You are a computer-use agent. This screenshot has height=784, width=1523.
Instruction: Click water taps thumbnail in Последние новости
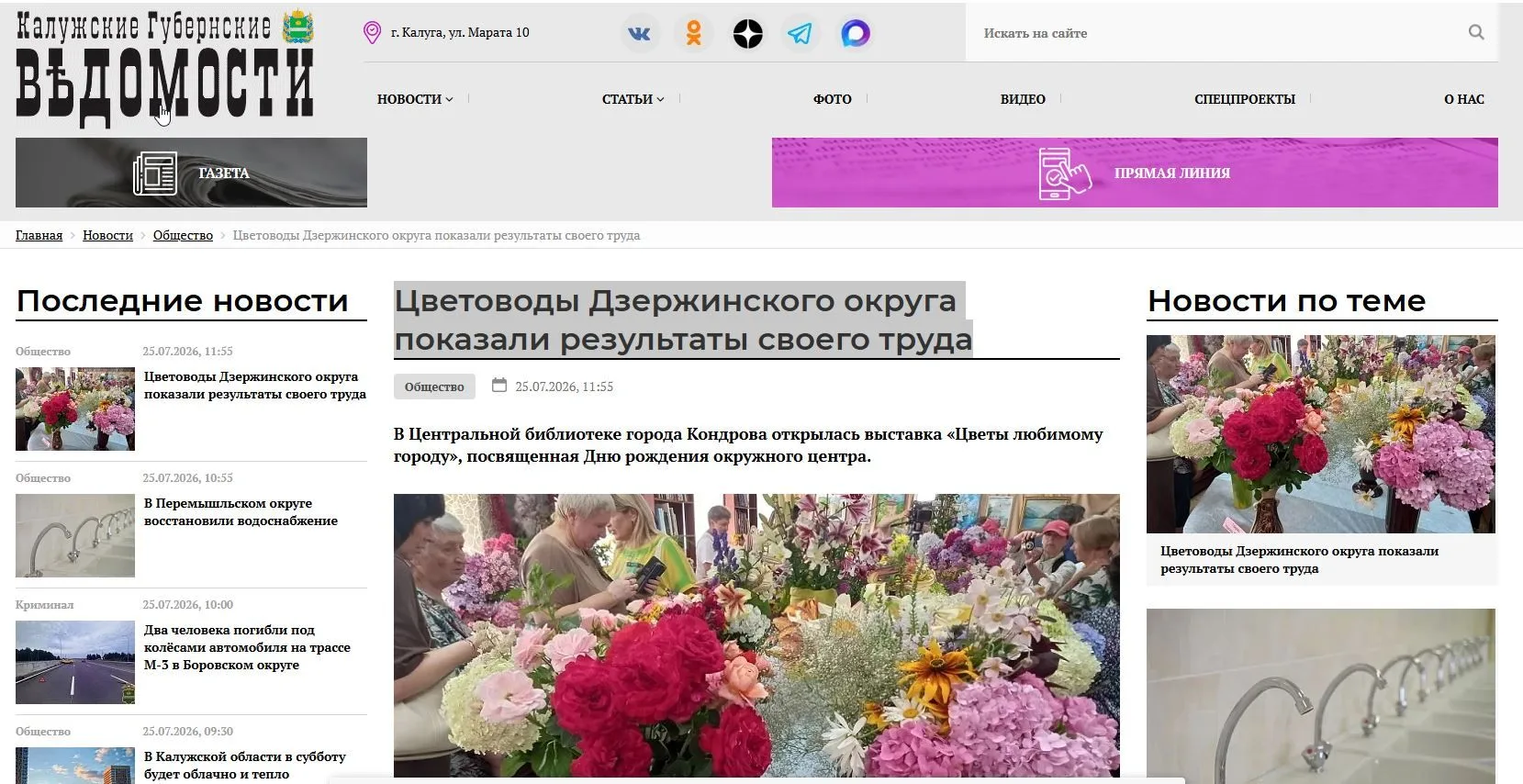[x=75, y=536]
